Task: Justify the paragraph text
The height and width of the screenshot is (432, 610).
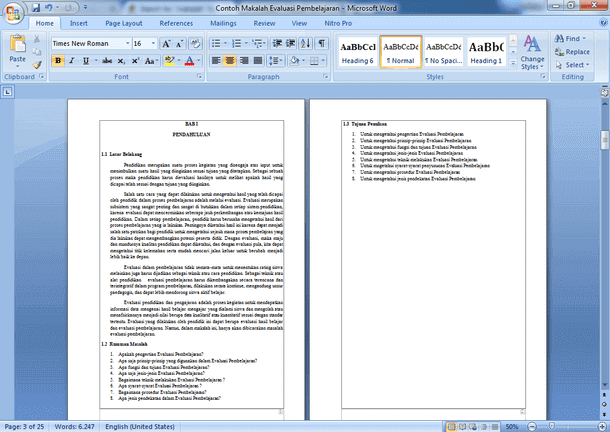Action: (258, 60)
